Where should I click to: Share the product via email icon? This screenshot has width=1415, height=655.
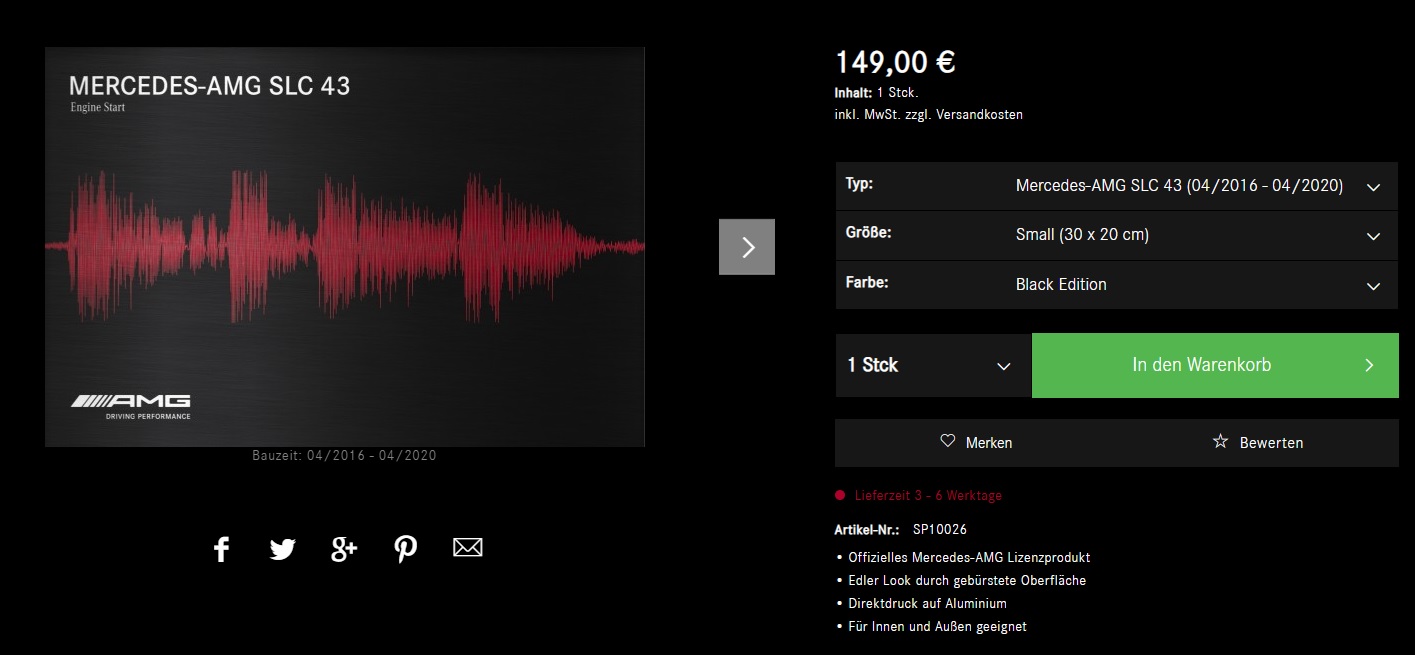[x=467, y=548]
